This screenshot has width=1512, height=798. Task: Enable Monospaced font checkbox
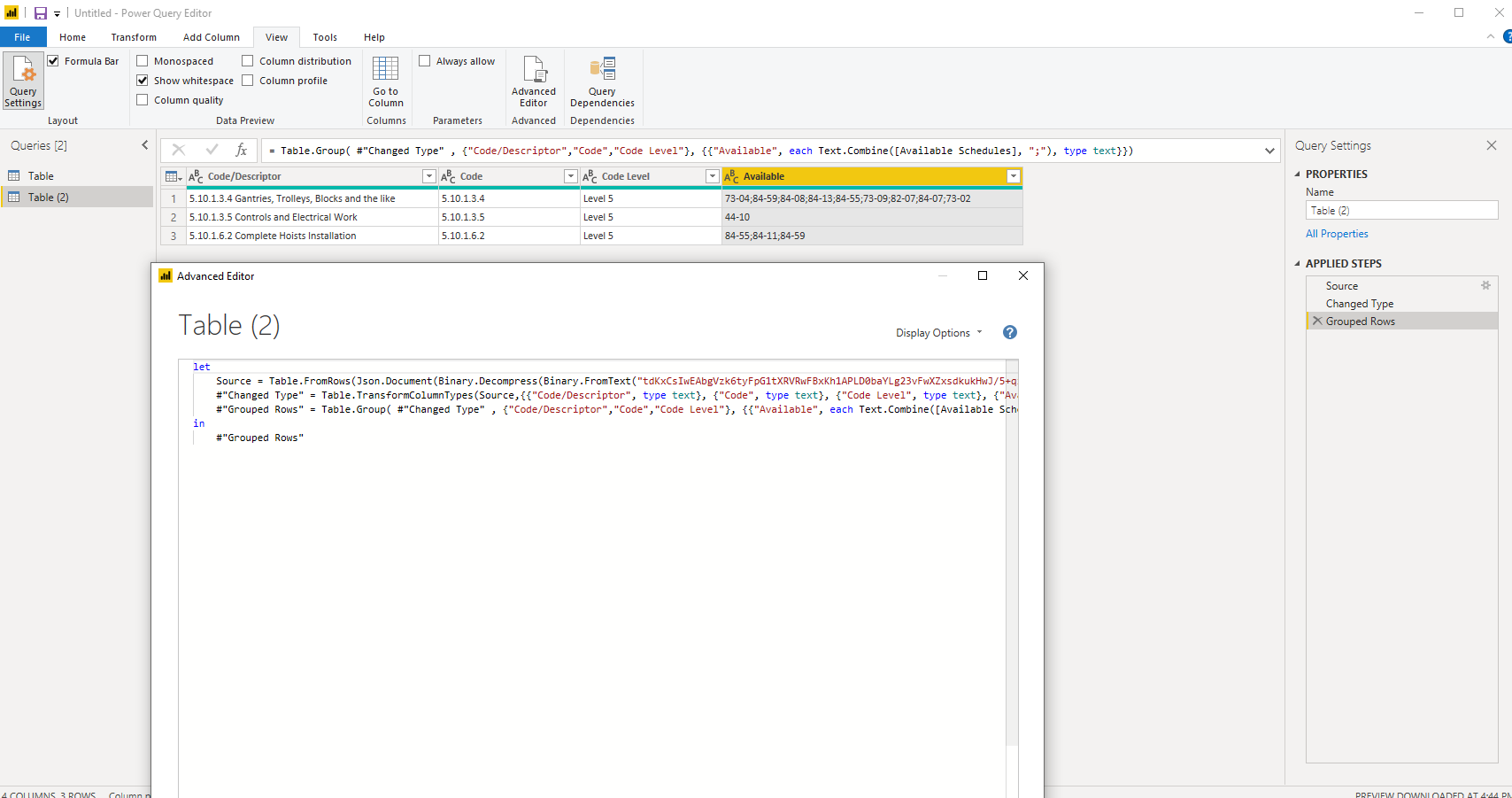(x=143, y=61)
